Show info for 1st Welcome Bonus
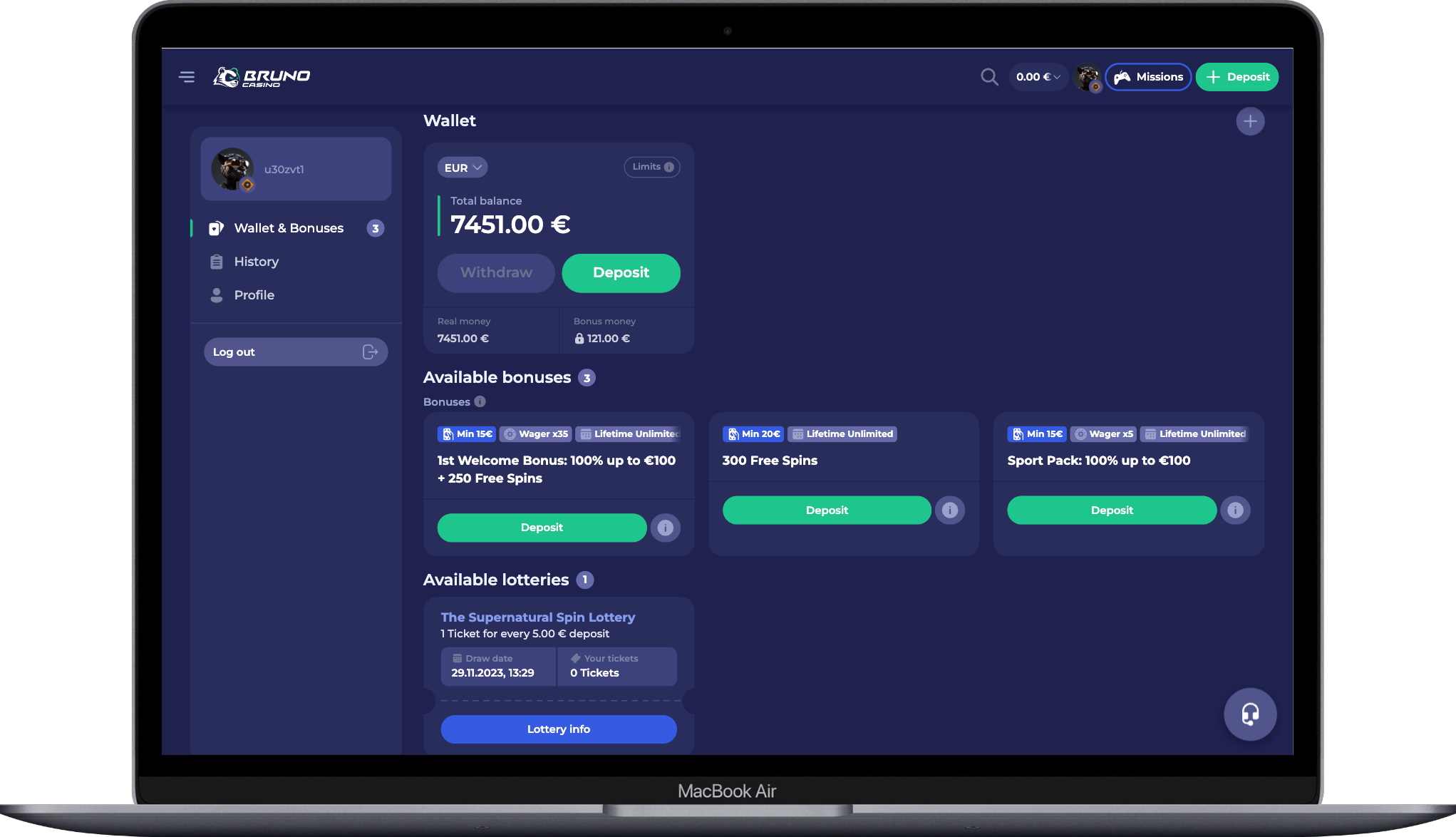The width and height of the screenshot is (1456, 837). coord(665,528)
